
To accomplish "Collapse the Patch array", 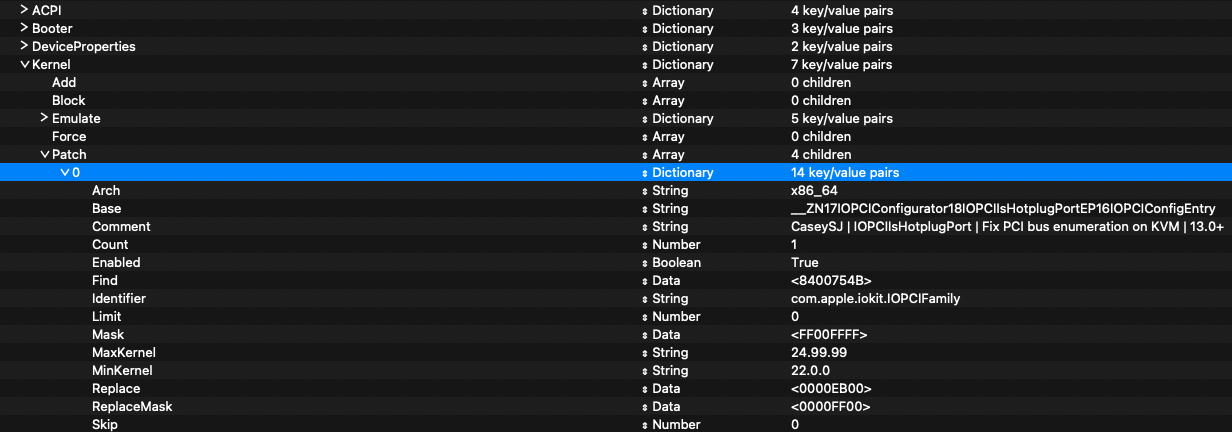I will point(44,154).
